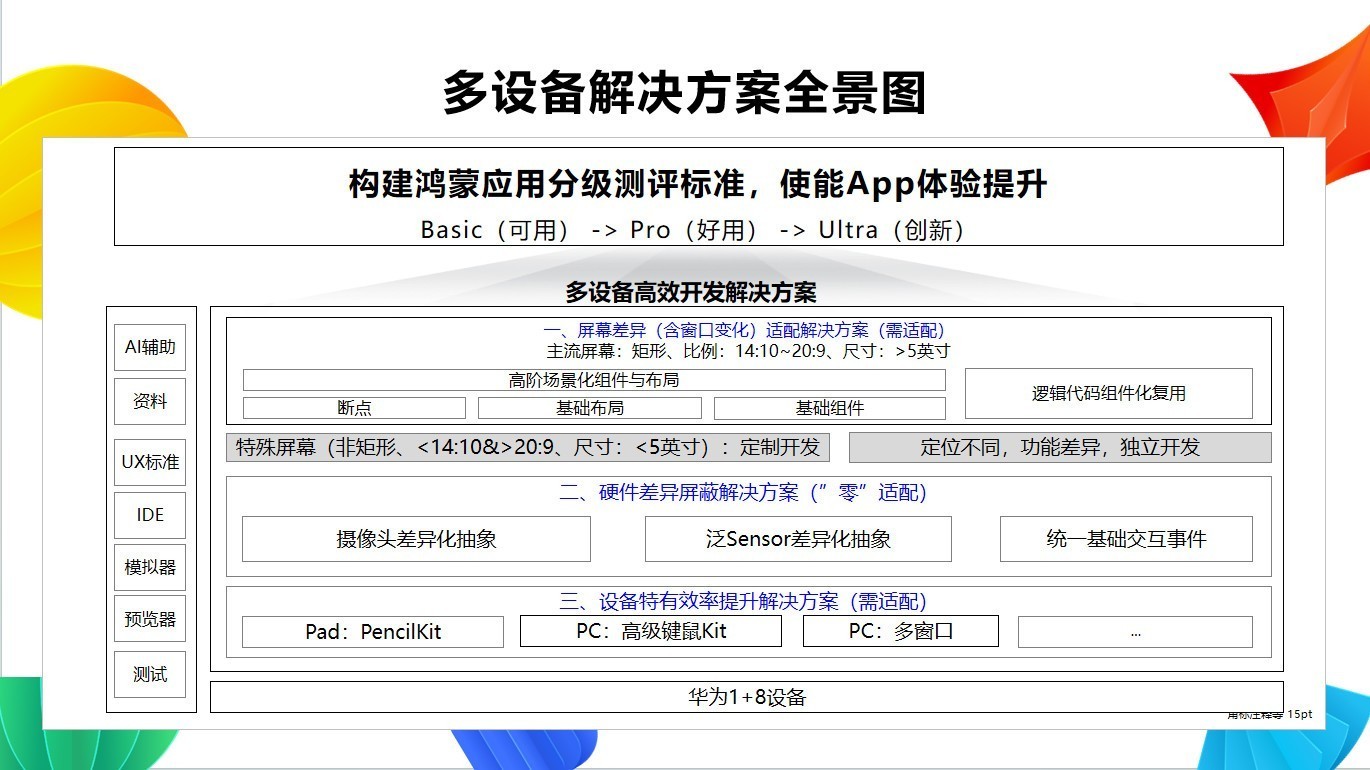
Task: Select the 逻辑代码组件化复用 box
Action: click(x=1108, y=393)
